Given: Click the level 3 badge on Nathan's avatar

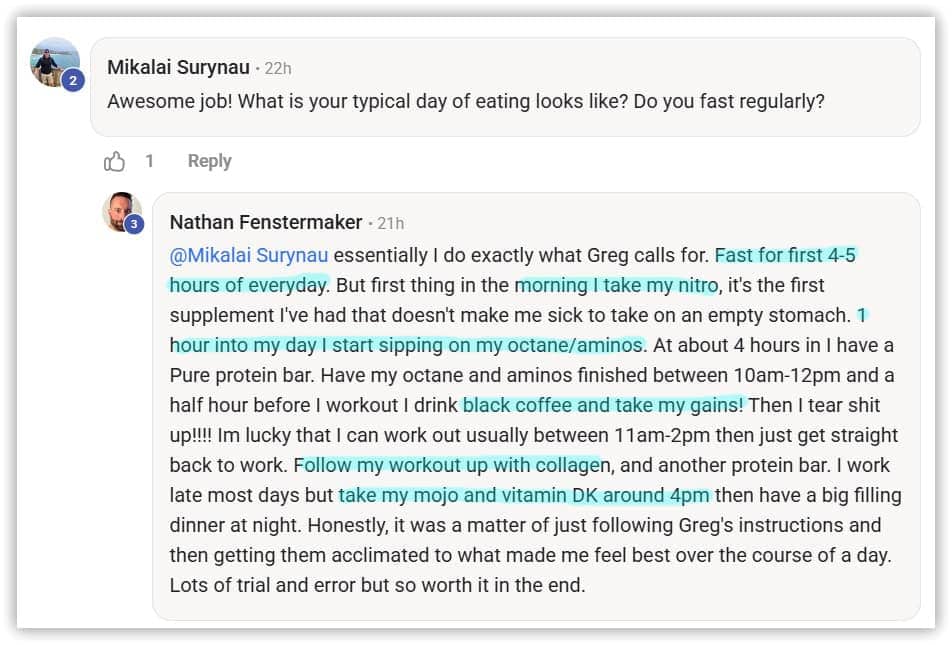Looking at the screenshot, I should coord(134,225).
